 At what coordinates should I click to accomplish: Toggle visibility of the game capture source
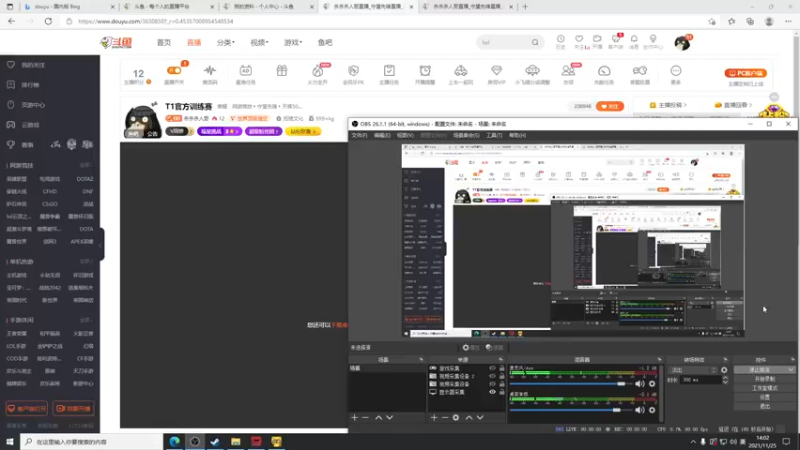coord(492,368)
